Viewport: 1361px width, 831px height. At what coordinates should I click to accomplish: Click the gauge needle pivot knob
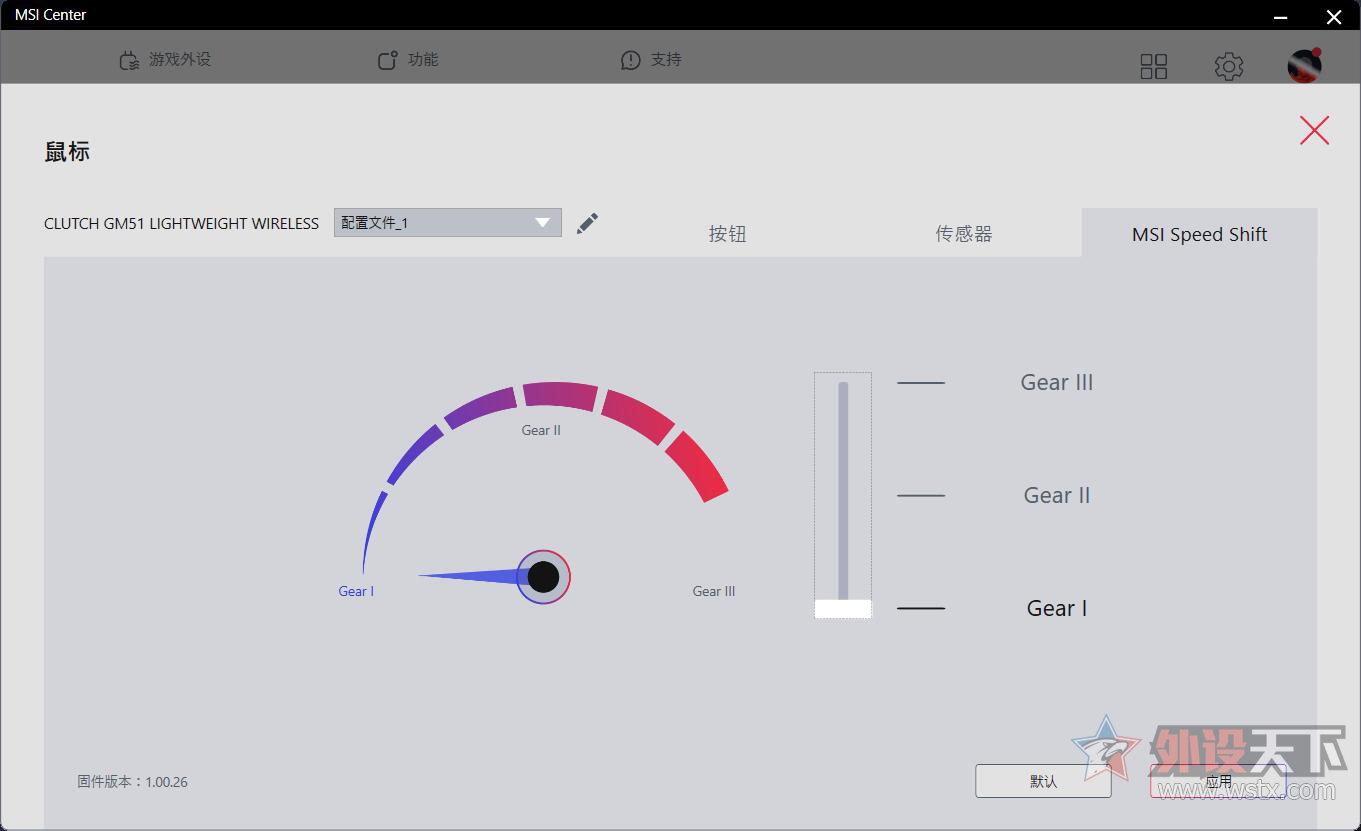543,577
